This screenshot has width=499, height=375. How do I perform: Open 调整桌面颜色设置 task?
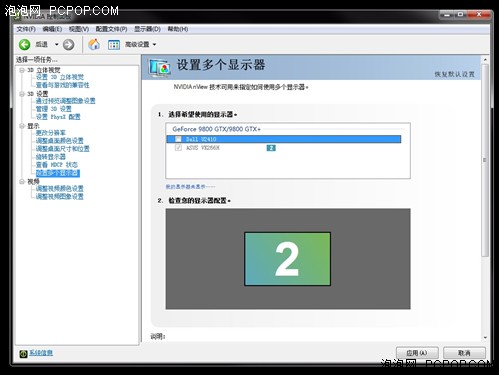click(x=59, y=141)
